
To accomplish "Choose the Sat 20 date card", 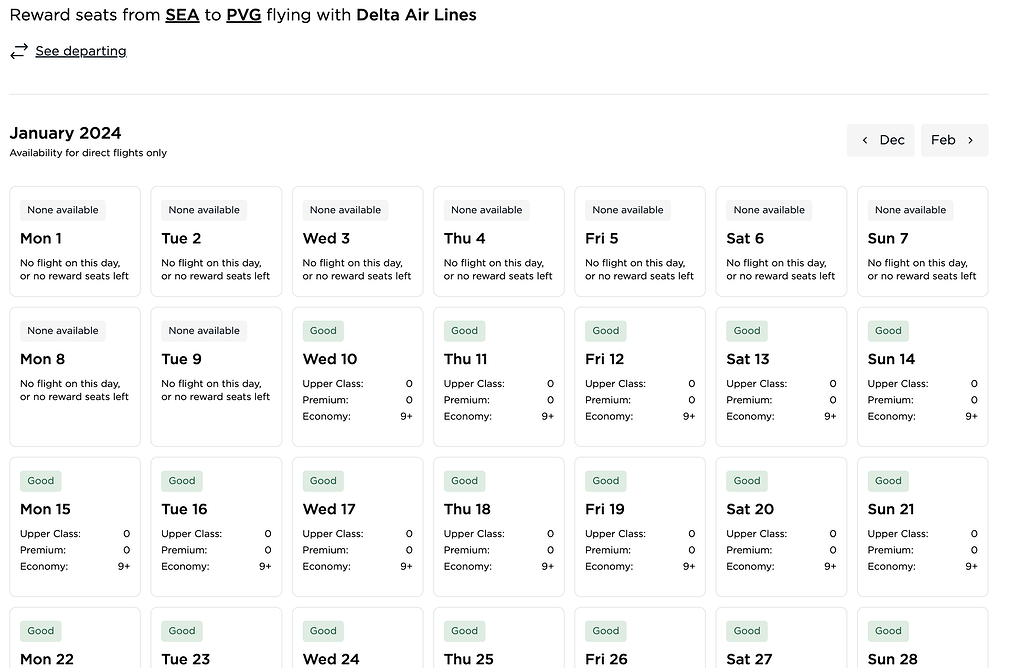I will [781, 526].
